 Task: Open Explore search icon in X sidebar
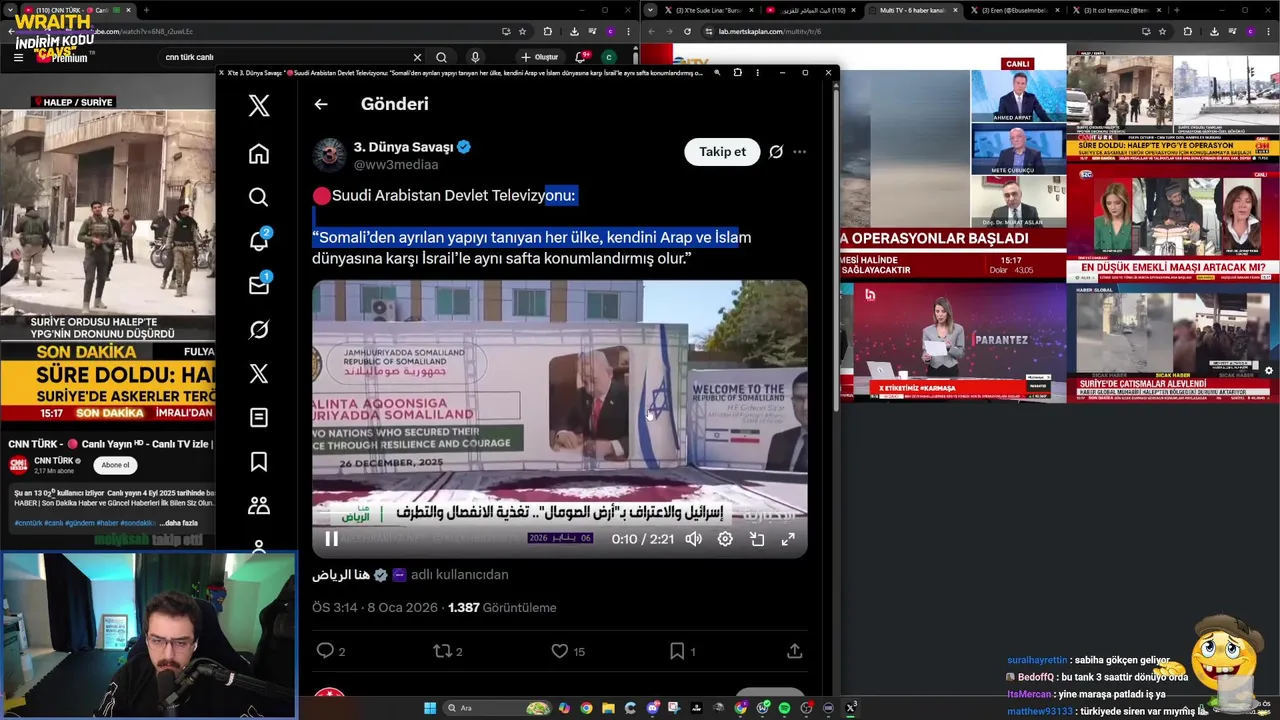(259, 197)
